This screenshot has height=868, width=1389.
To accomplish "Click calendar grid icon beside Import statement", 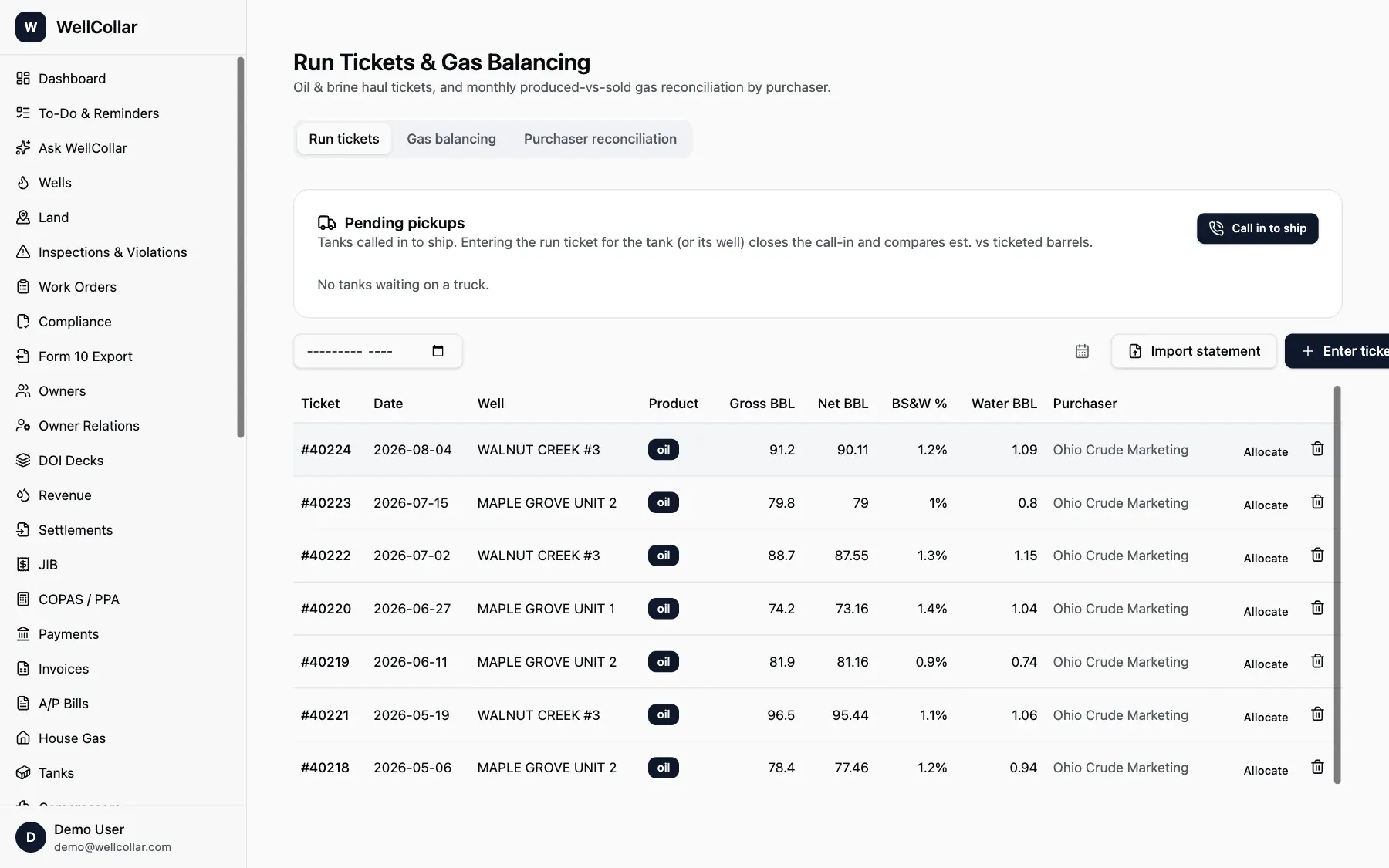I will pyautogui.click(x=1082, y=351).
